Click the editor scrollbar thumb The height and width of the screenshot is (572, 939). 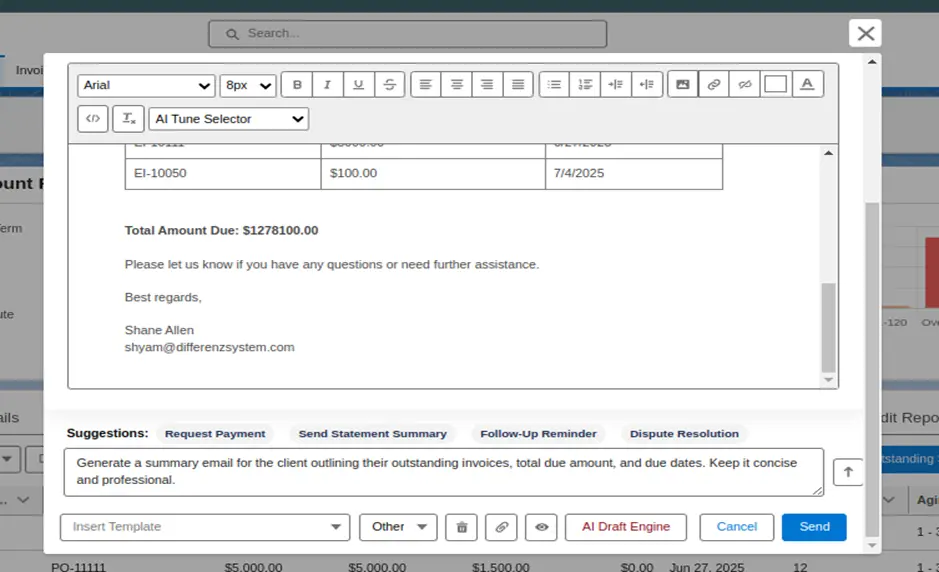828,327
